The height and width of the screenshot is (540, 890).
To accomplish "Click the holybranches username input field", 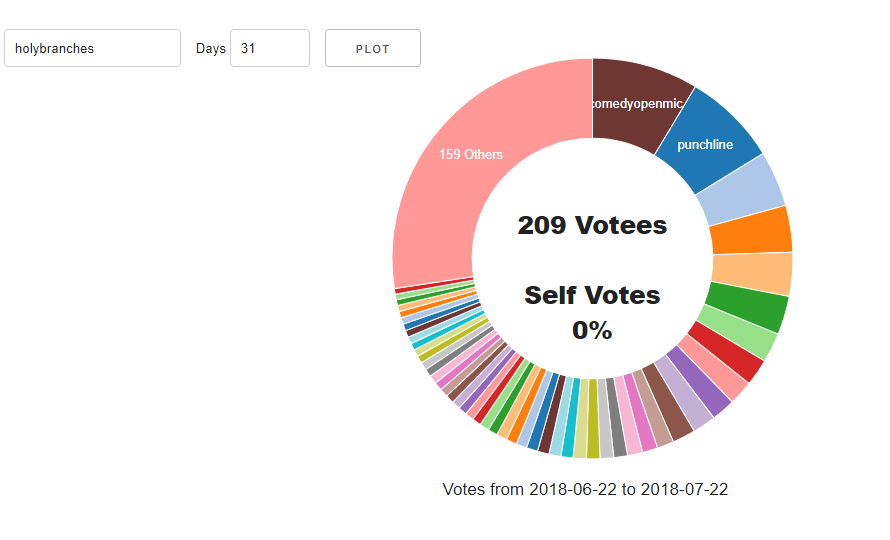I will tap(92, 48).
